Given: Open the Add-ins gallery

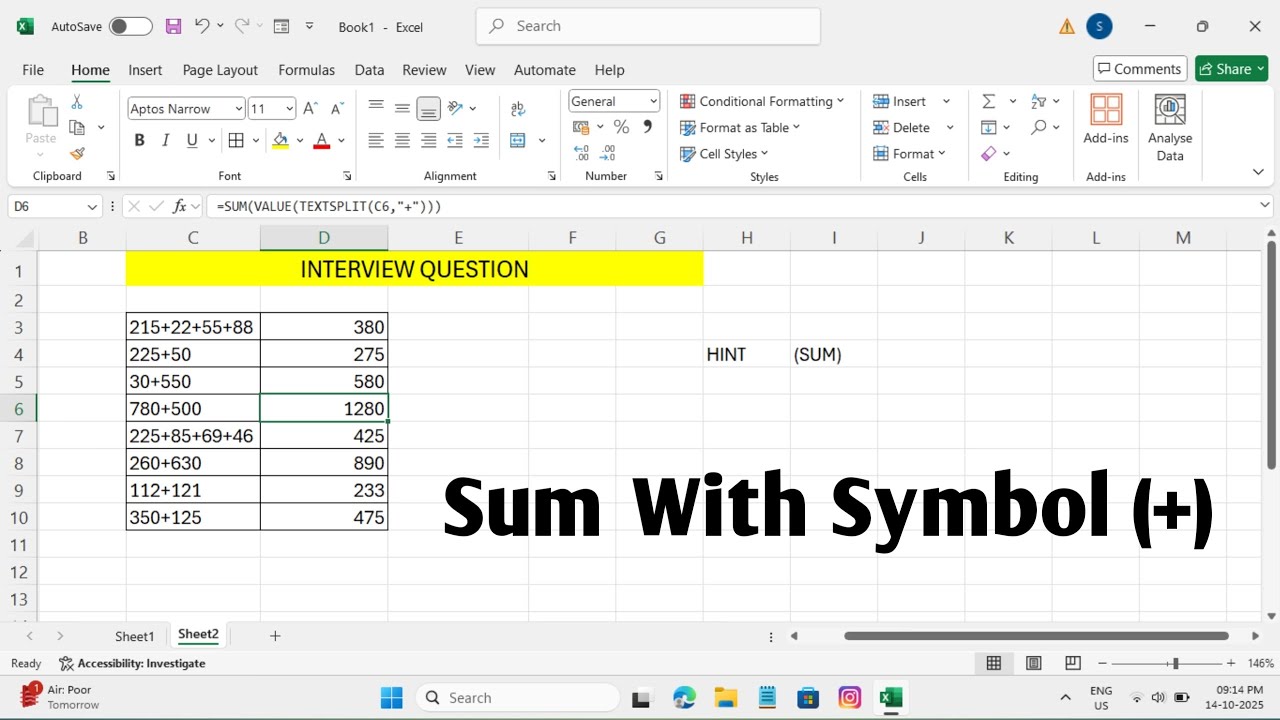Looking at the screenshot, I should pos(1106,120).
